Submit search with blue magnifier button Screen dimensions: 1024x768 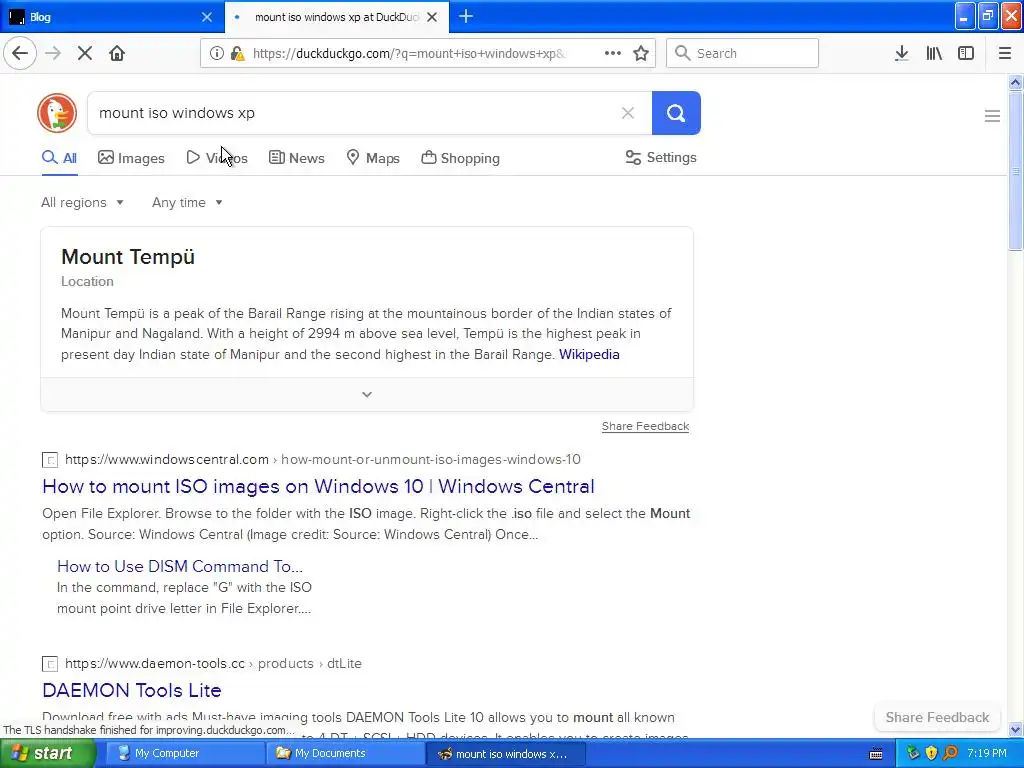coord(676,113)
